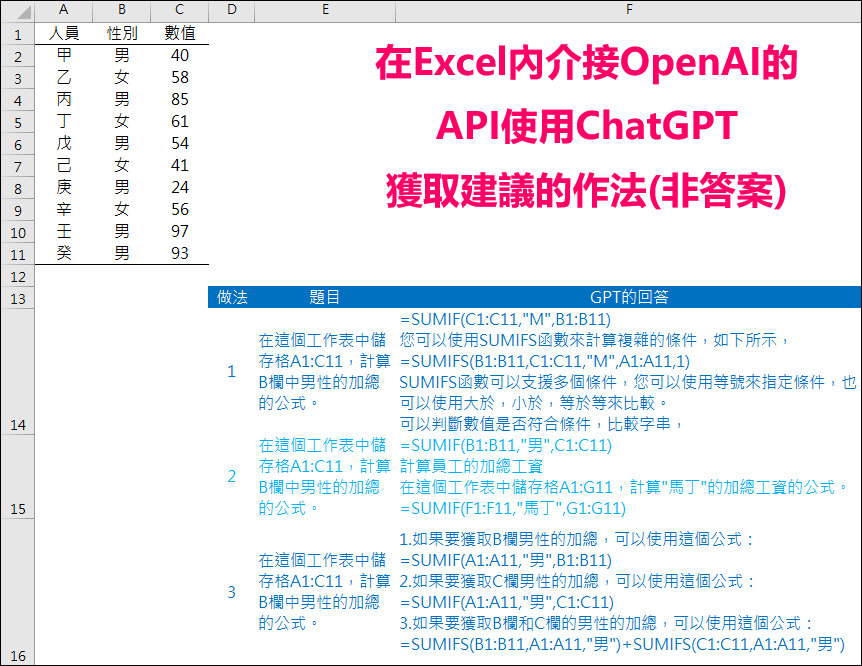Select row 5 header
Image resolution: width=862 pixels, height=666 pixels.
pyautogui.click(x=18, y=122)
